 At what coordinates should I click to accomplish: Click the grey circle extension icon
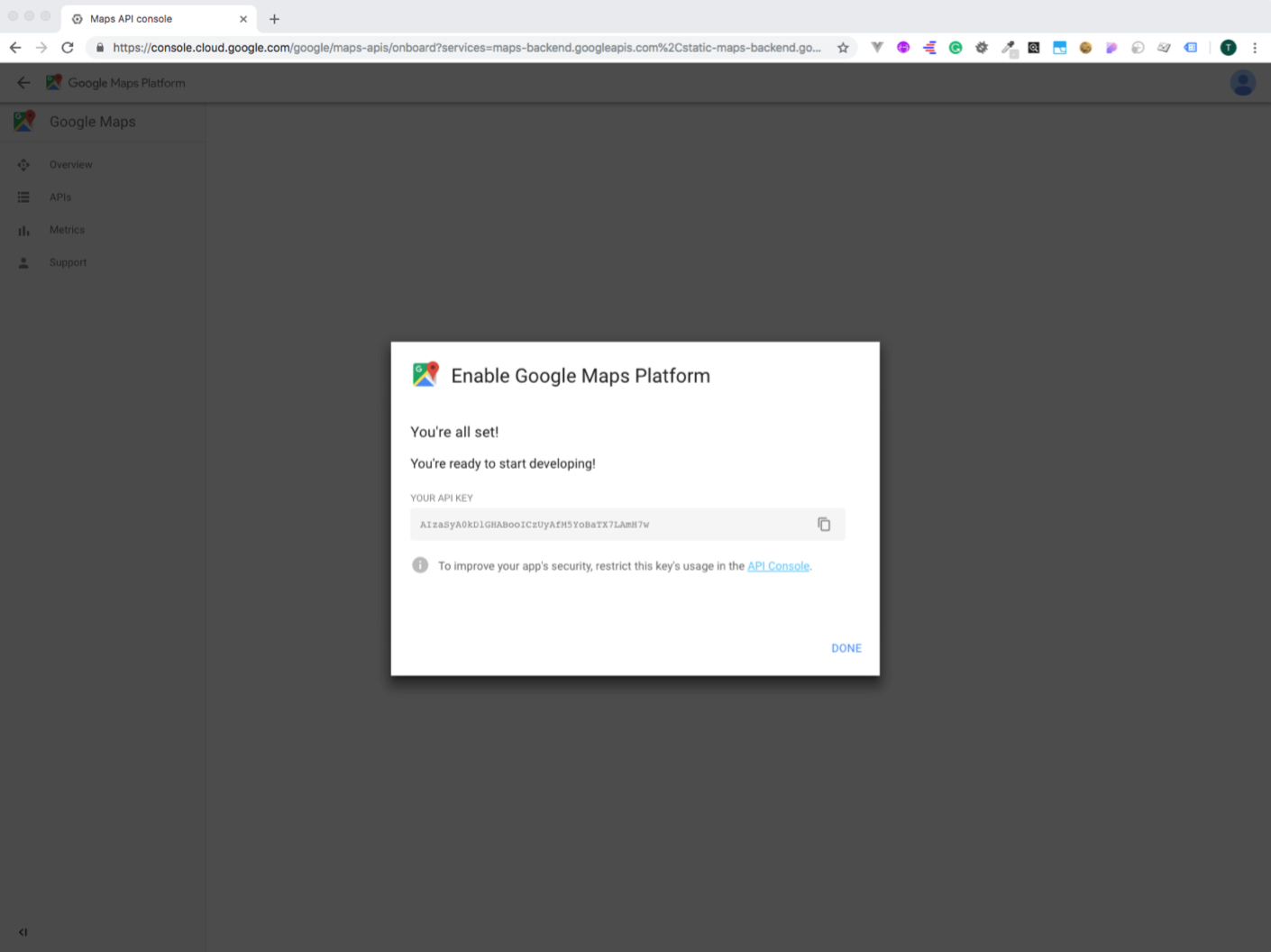tap(1138, 48)
